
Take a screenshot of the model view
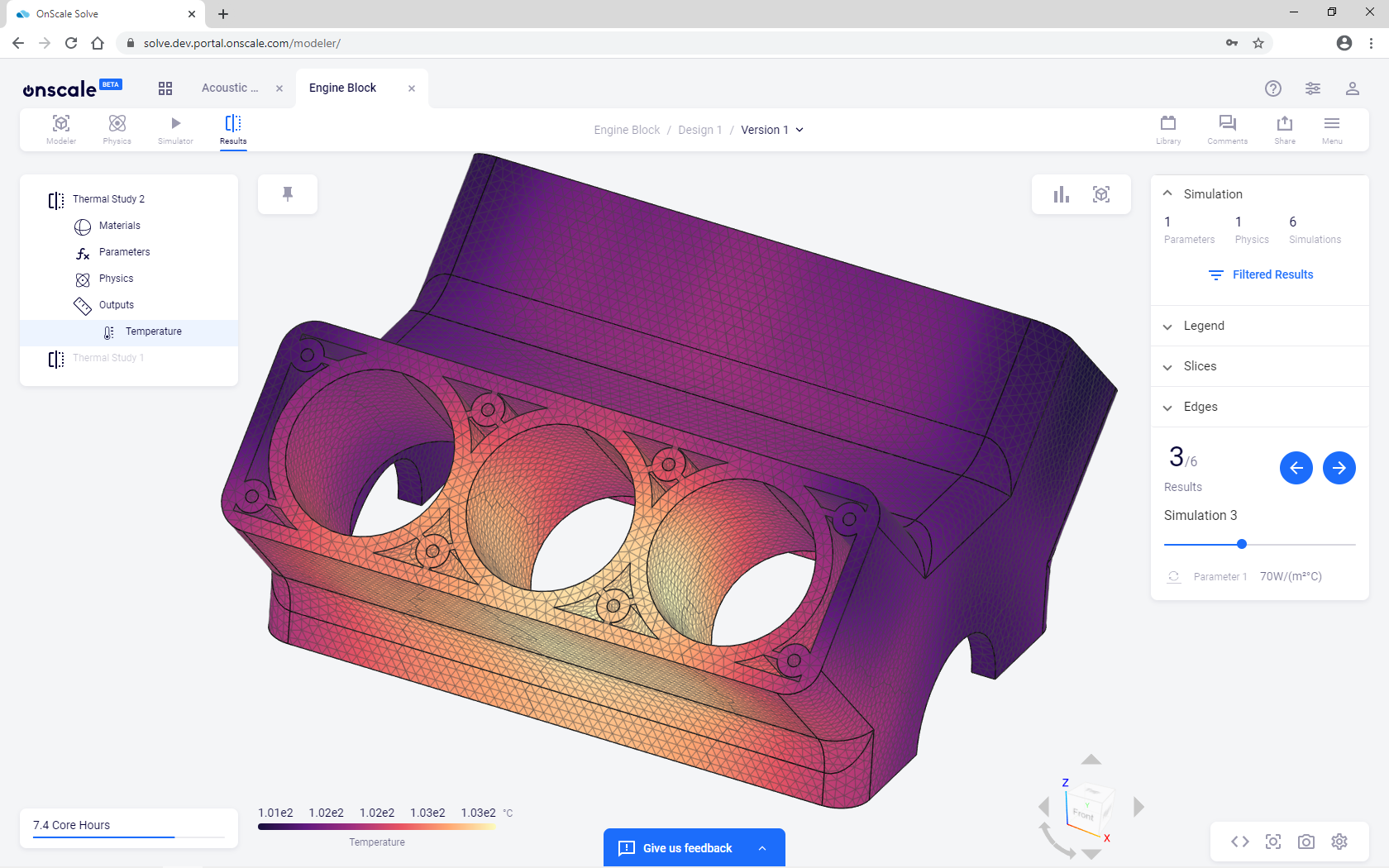coord(1306,842)
